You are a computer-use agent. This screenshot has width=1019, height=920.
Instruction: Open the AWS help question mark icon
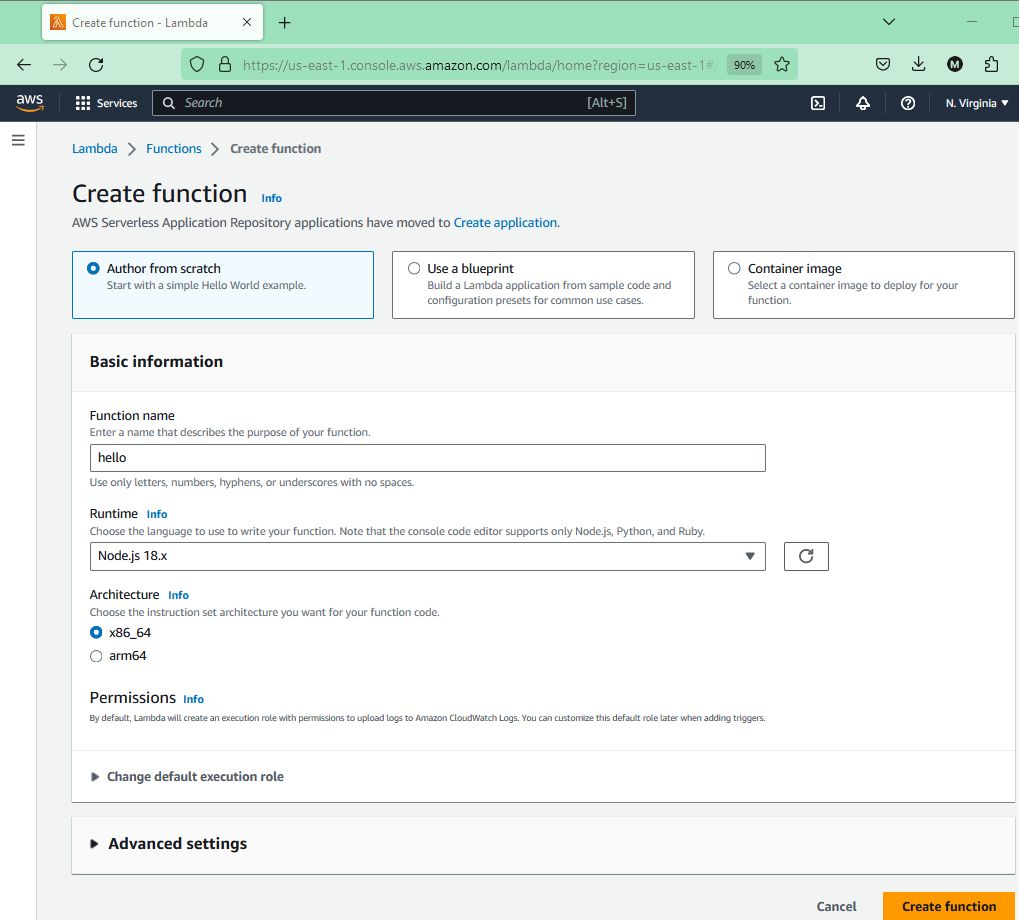(908, 103)
